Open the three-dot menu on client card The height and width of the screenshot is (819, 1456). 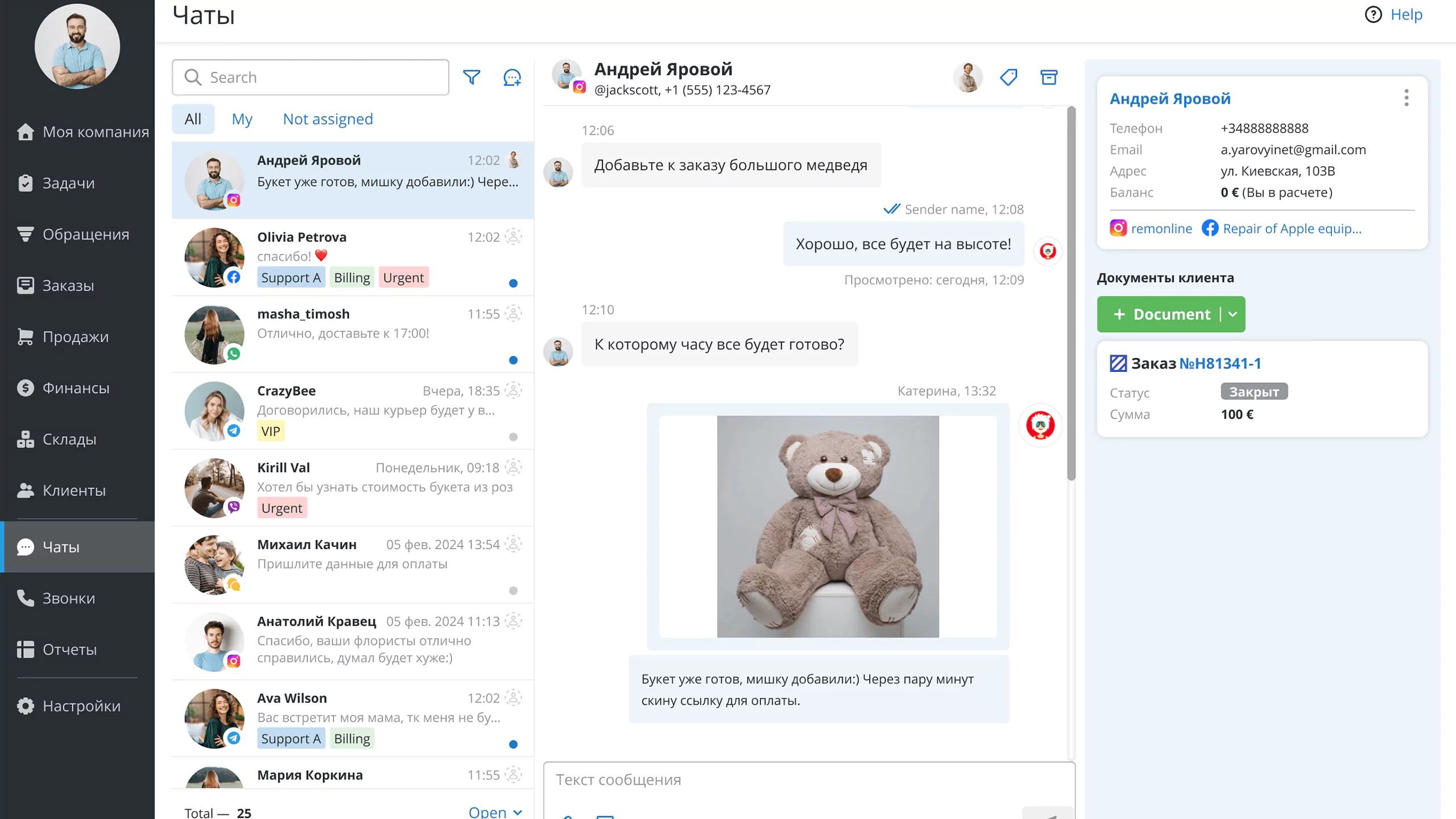(x=1407, y=98)
